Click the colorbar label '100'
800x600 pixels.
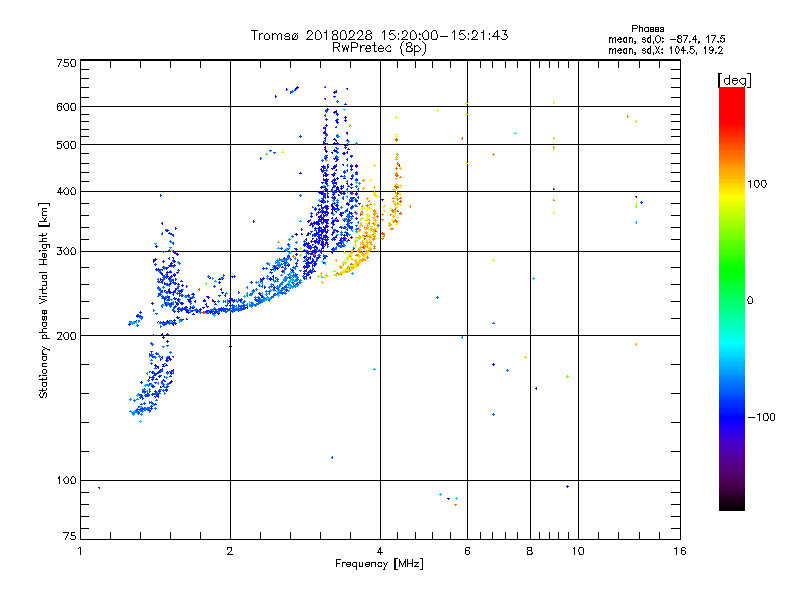[x=757, y=184]
